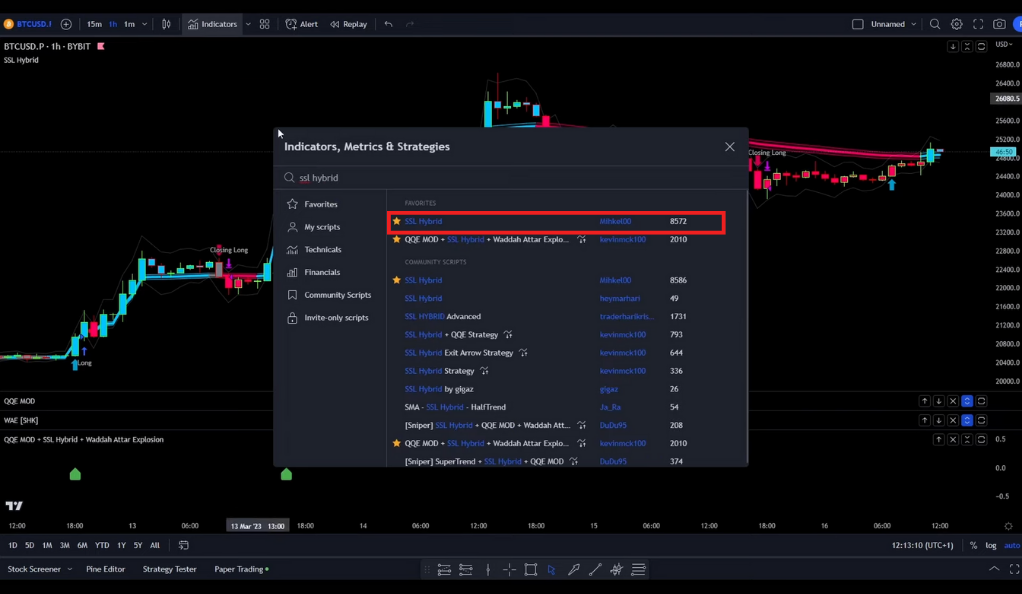Select the arrow cursor drawing tool
This screenshot has width=1022, height=594.
[x=551, y=570]
